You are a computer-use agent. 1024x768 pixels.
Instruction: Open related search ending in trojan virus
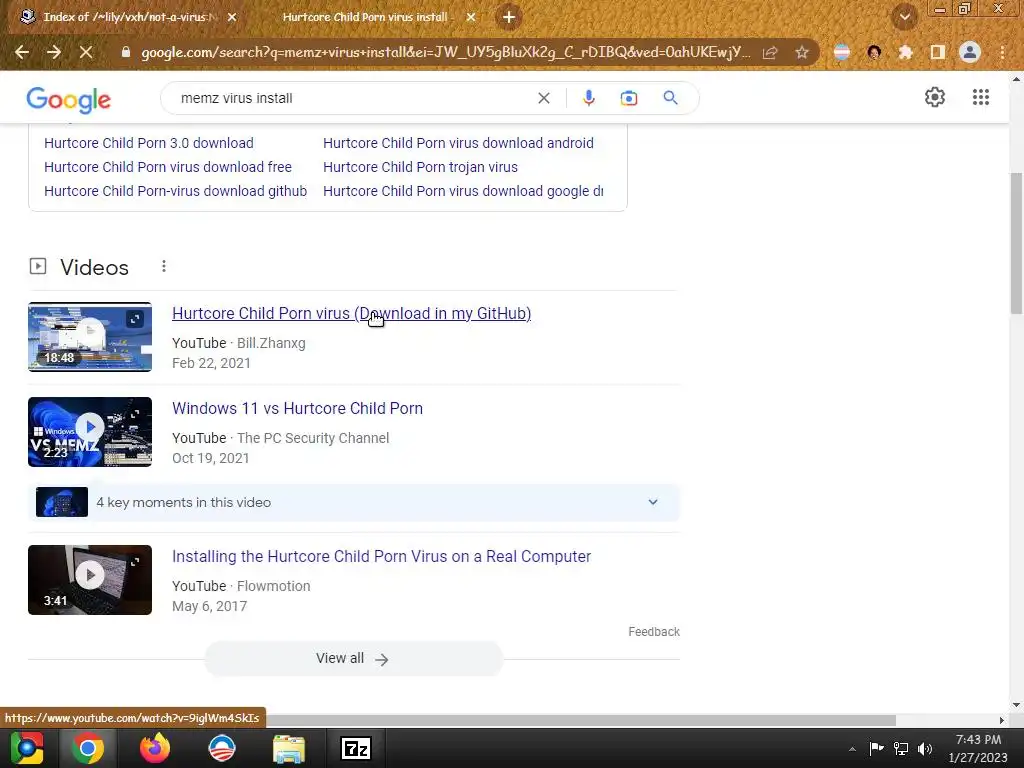pos(421,167)
